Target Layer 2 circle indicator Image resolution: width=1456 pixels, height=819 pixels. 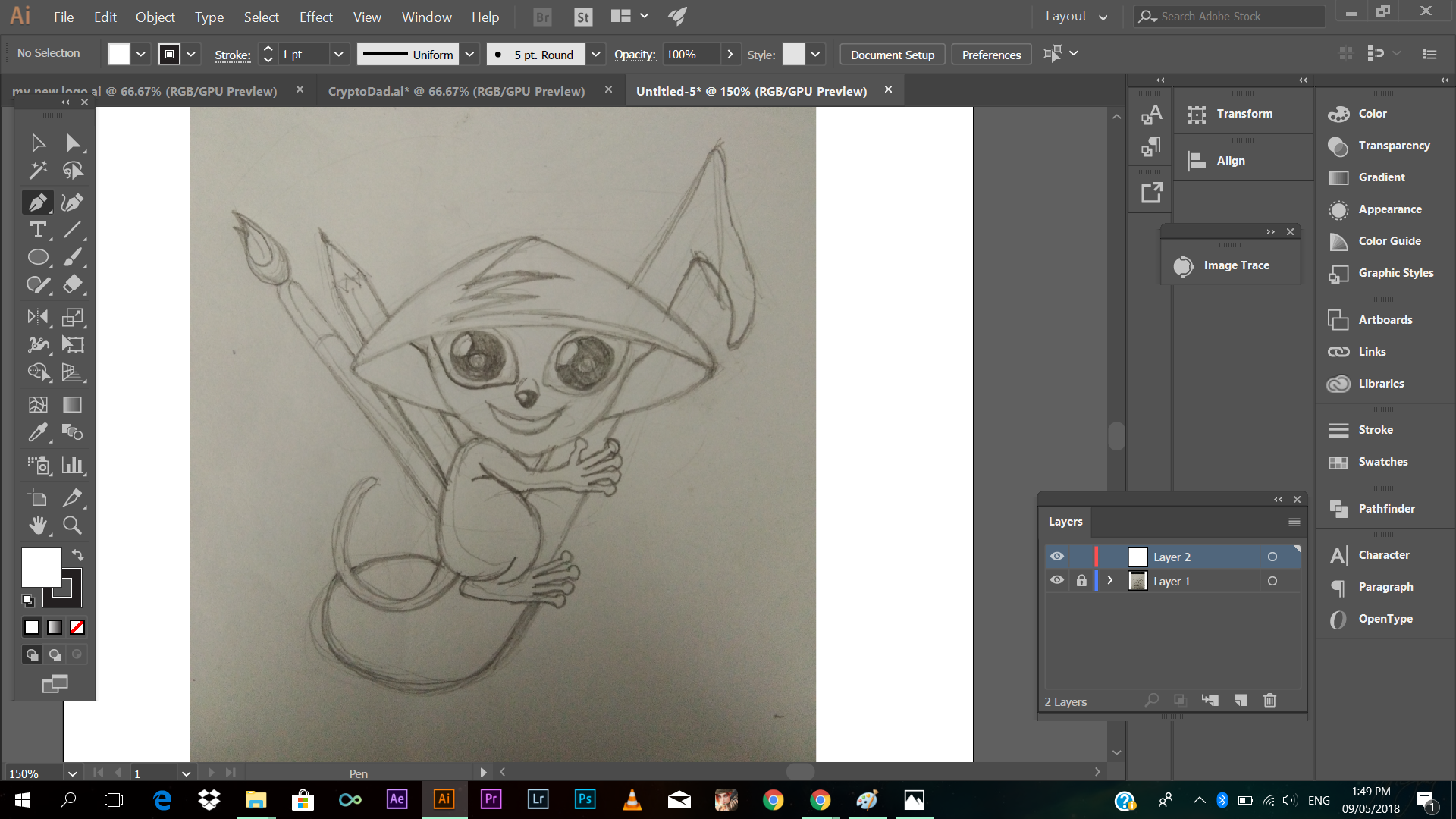pos(1272,557)
